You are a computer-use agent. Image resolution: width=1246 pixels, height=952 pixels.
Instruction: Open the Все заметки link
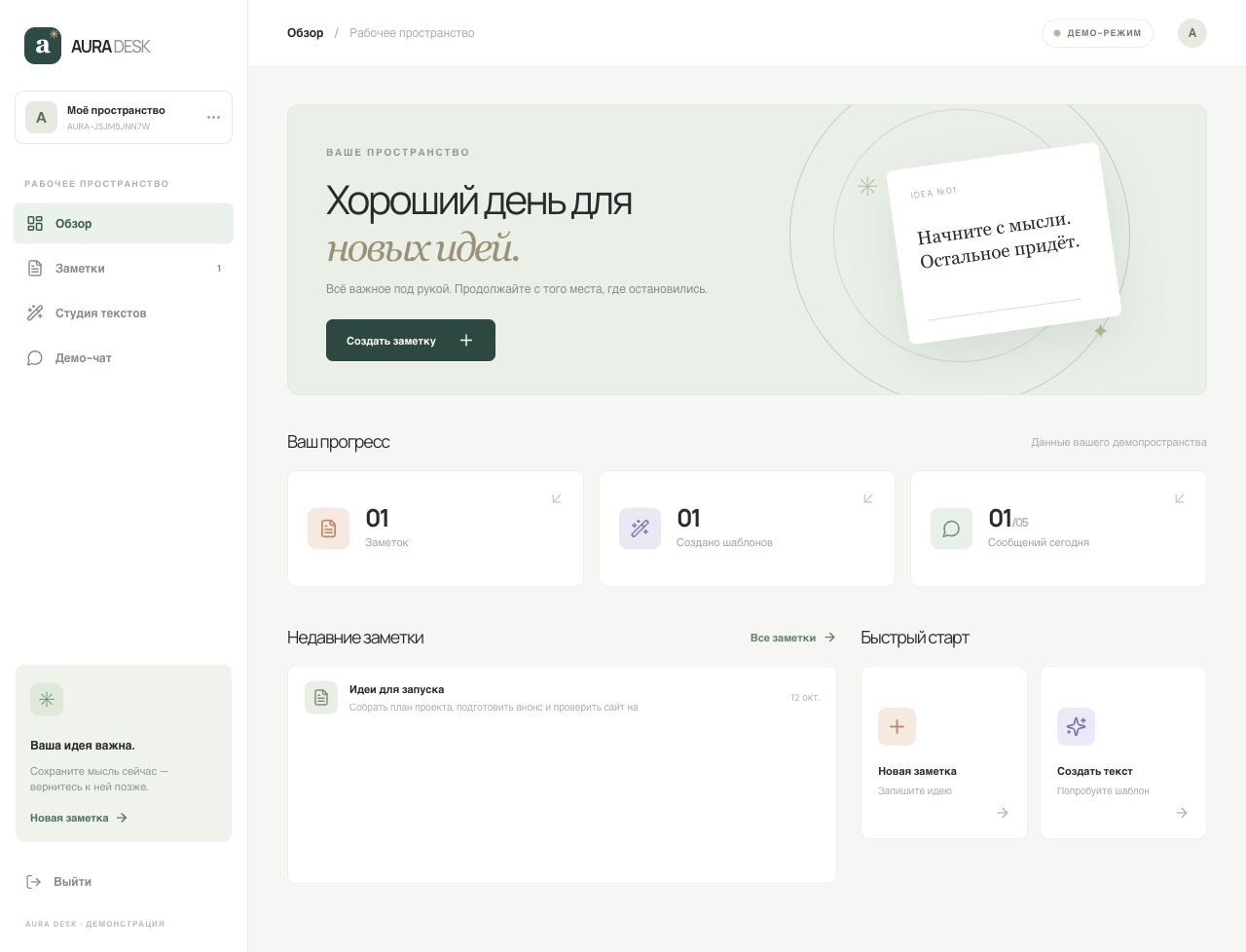[792, 638]
